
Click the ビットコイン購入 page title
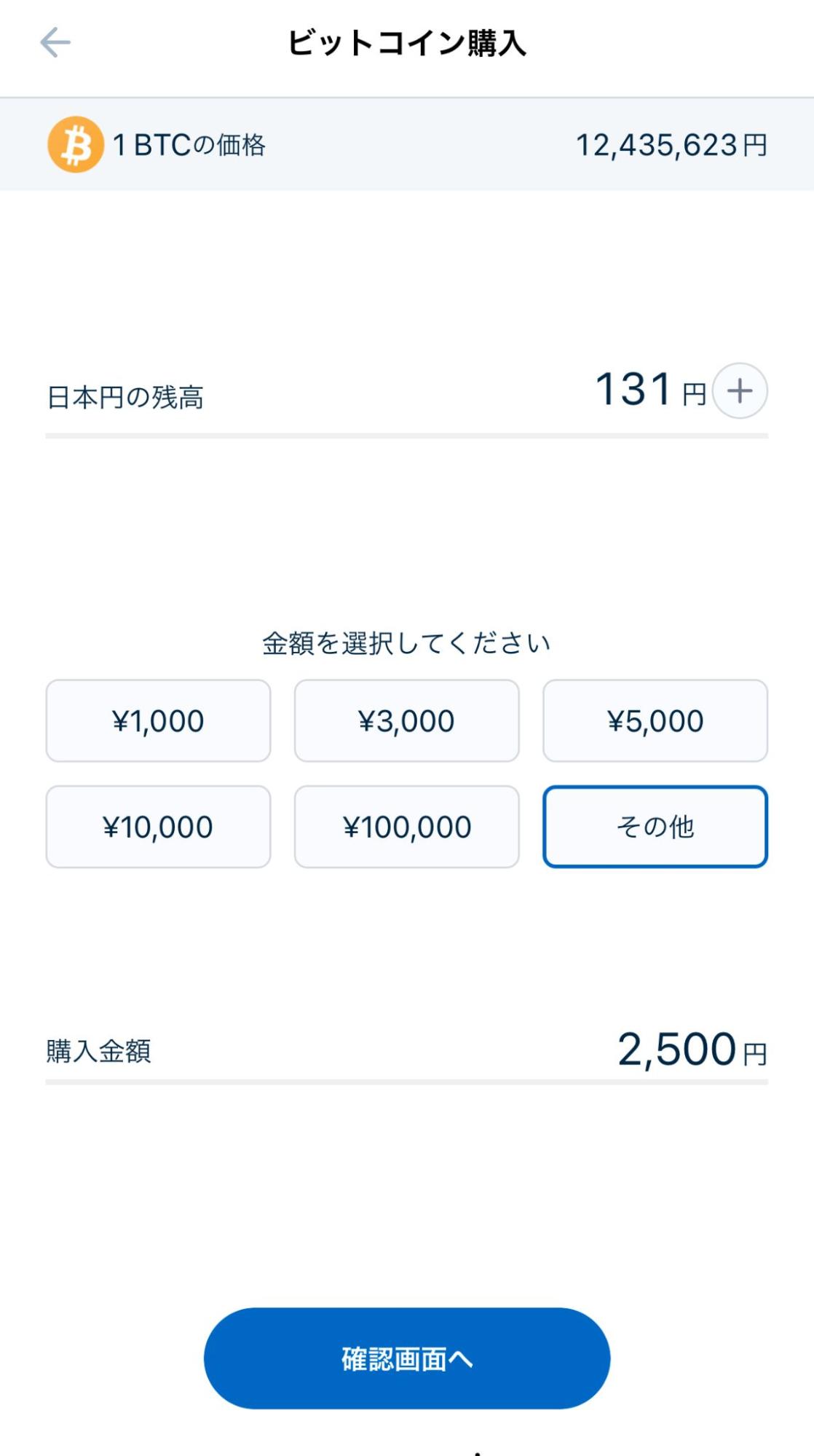(406, 43)
